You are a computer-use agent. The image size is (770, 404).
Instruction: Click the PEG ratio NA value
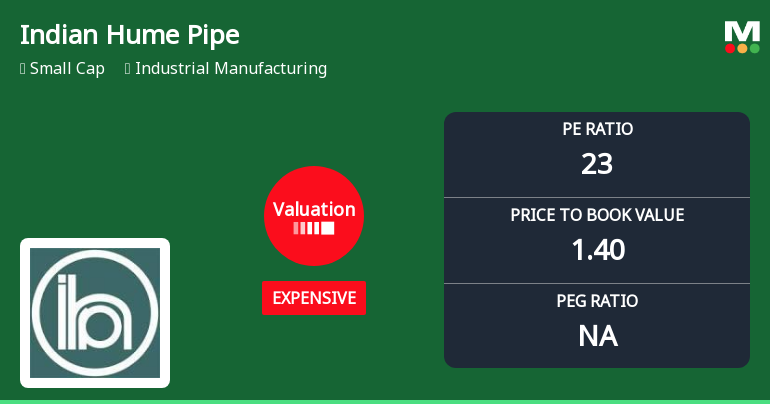(598, 336)
